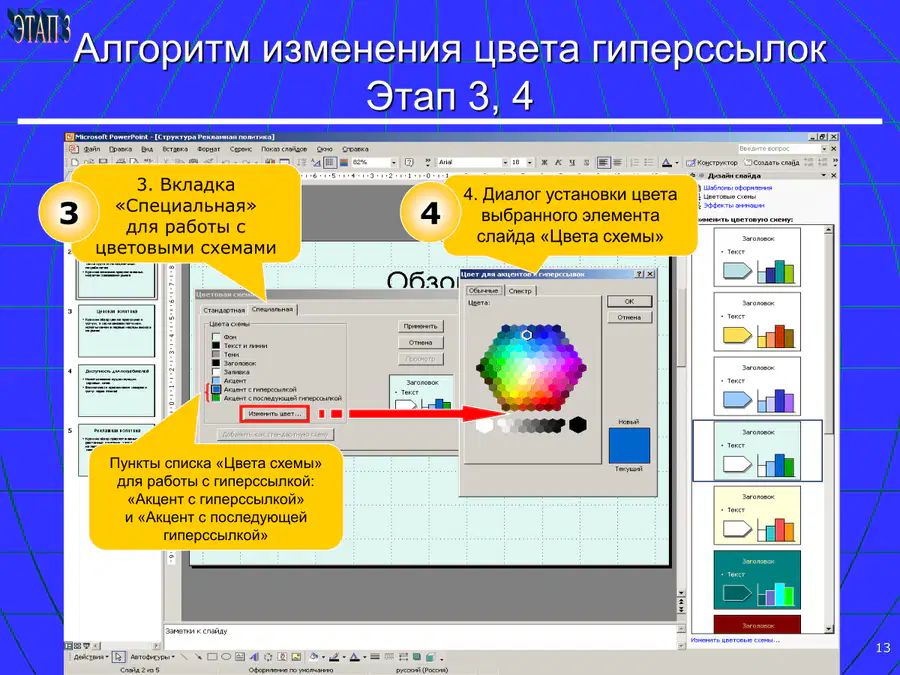The height and width of the screenshot is (675, 900).
Task: Switch to slide sorter view icon
Action: tap(77, 646)
